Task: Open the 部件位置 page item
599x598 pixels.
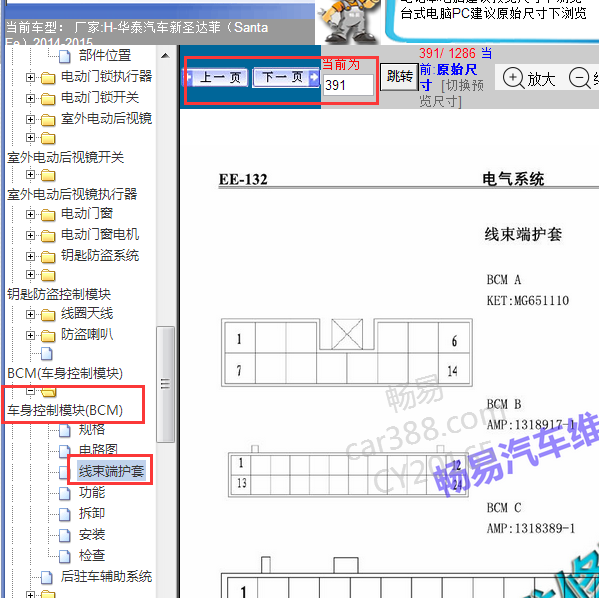Action: (x=105, y=55)
